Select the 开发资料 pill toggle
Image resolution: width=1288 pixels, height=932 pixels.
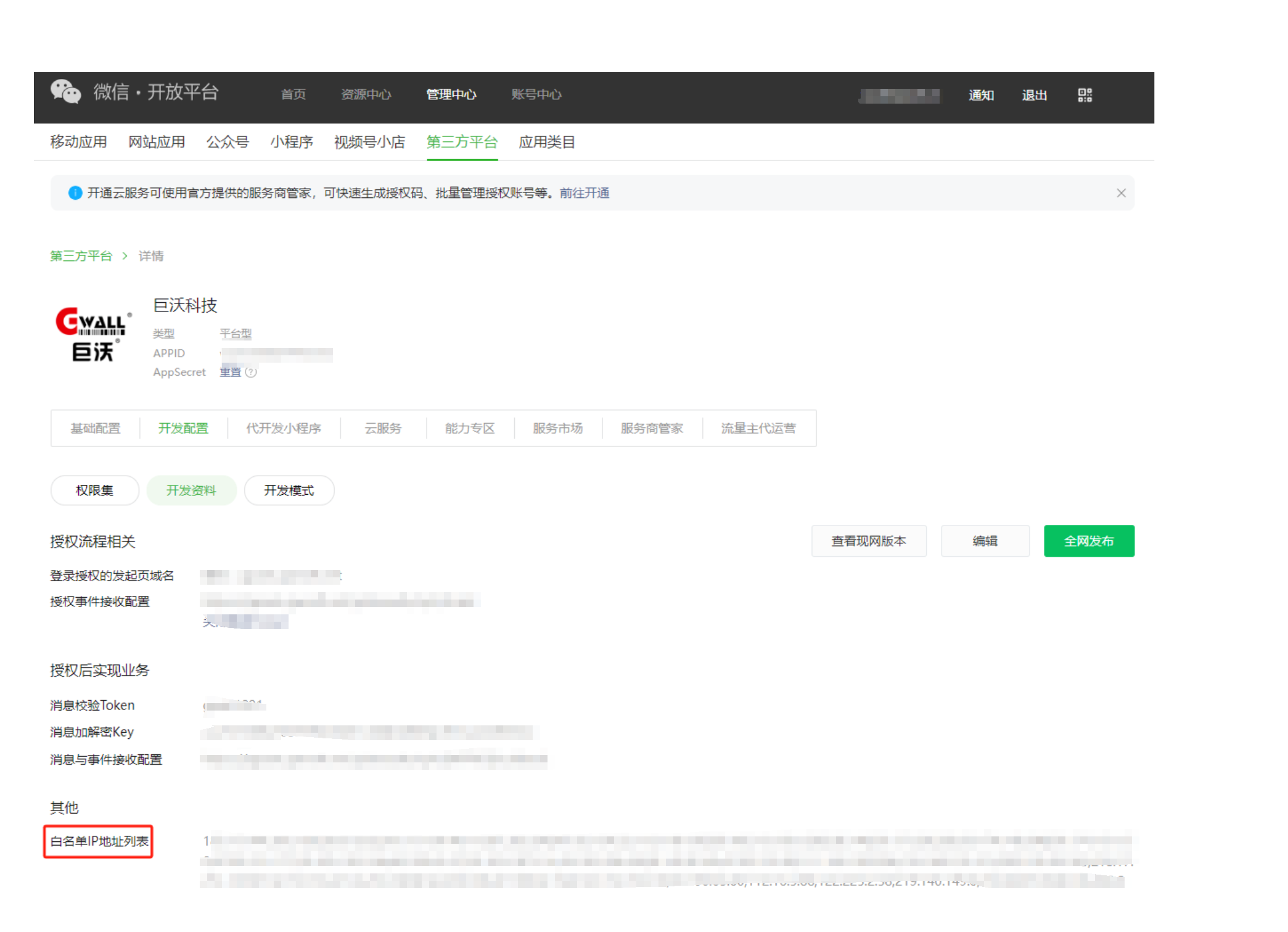tap(191, 490)
